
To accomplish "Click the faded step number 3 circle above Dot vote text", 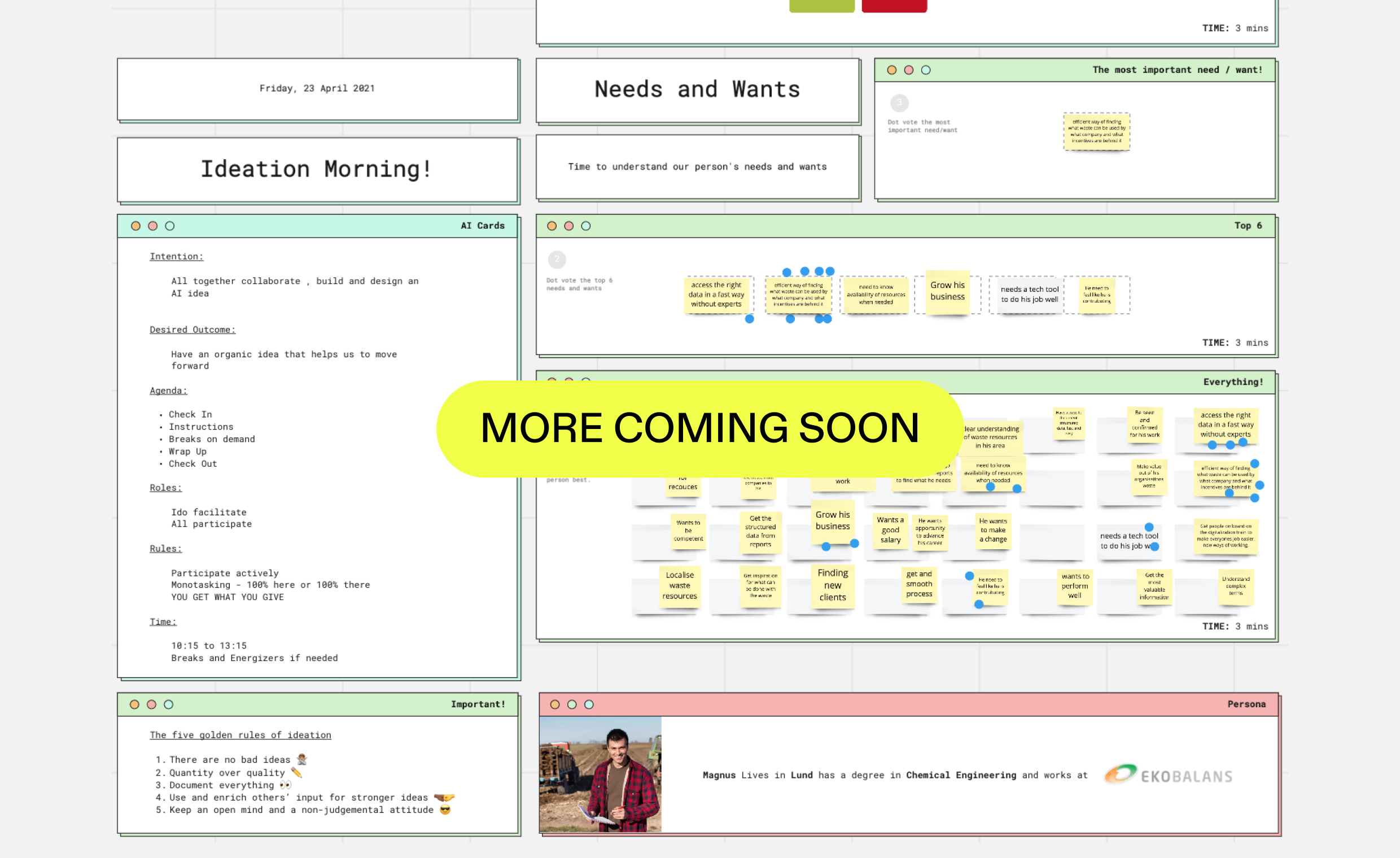I will pyautogui.click(x=899, y=103).
